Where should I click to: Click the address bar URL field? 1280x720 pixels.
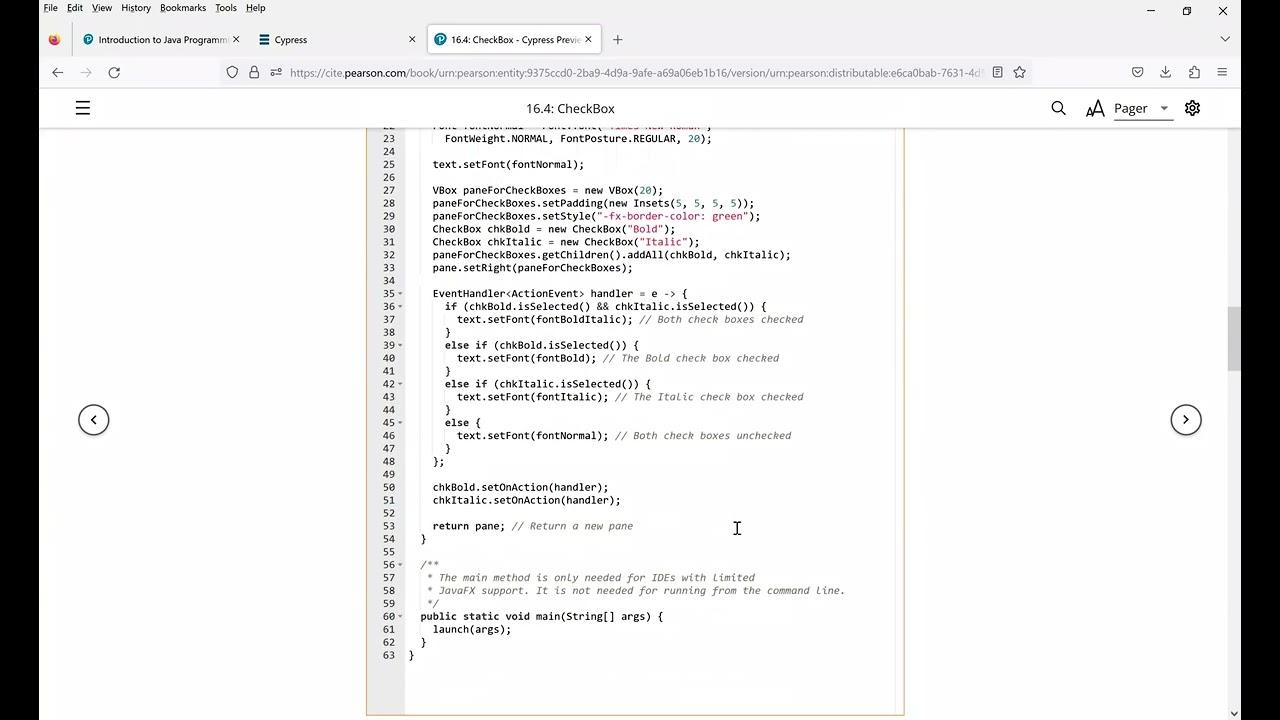point(636,72)
